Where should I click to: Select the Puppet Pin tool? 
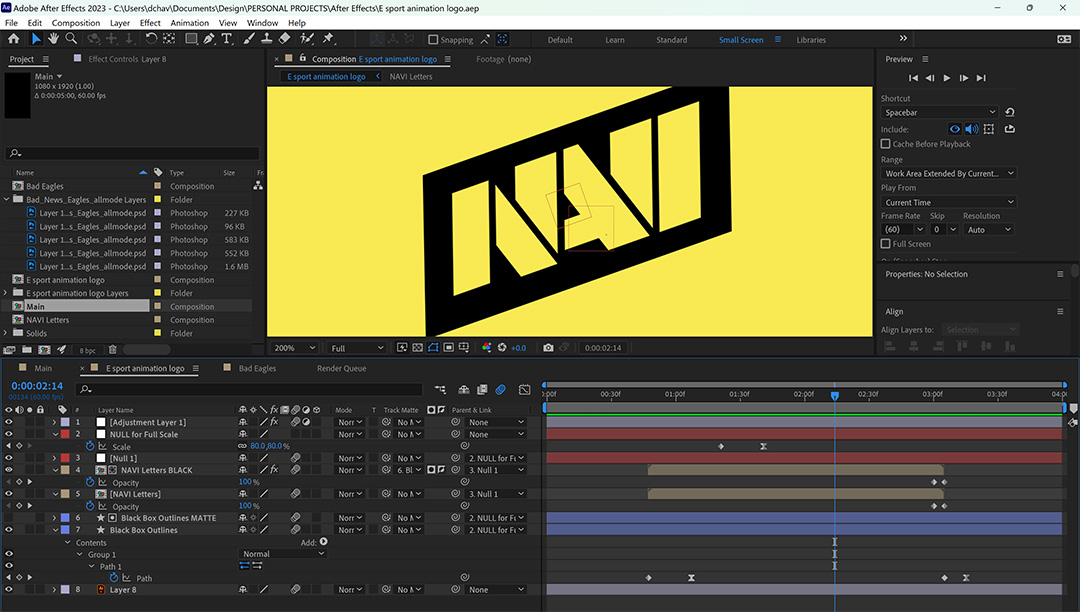coord(328,39)
